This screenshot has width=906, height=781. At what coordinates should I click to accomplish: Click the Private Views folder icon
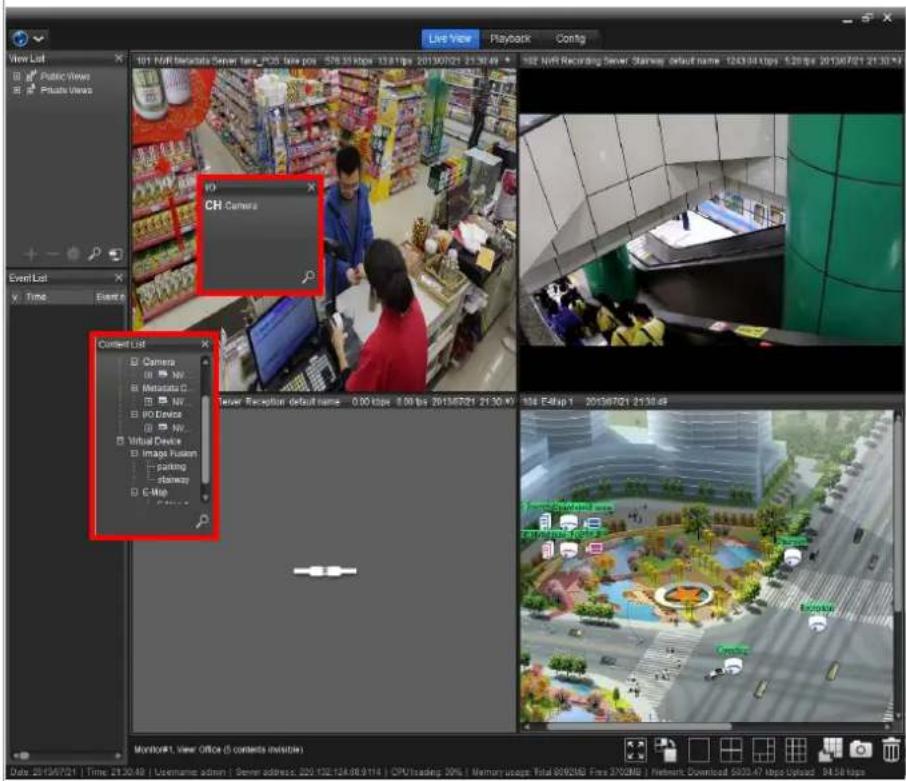31,90
